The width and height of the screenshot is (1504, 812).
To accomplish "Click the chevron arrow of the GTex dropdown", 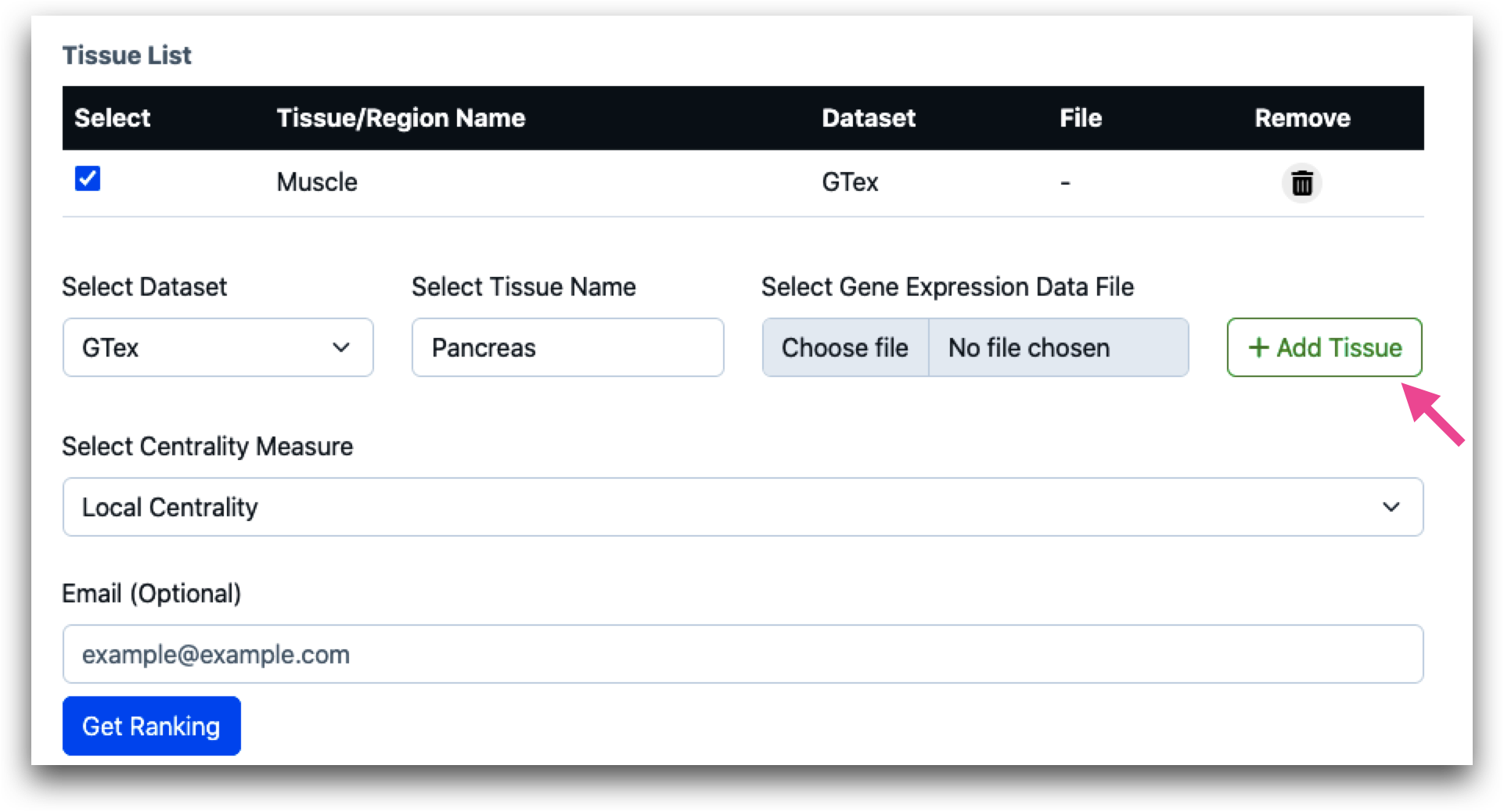I will click(x=341, y=347).
